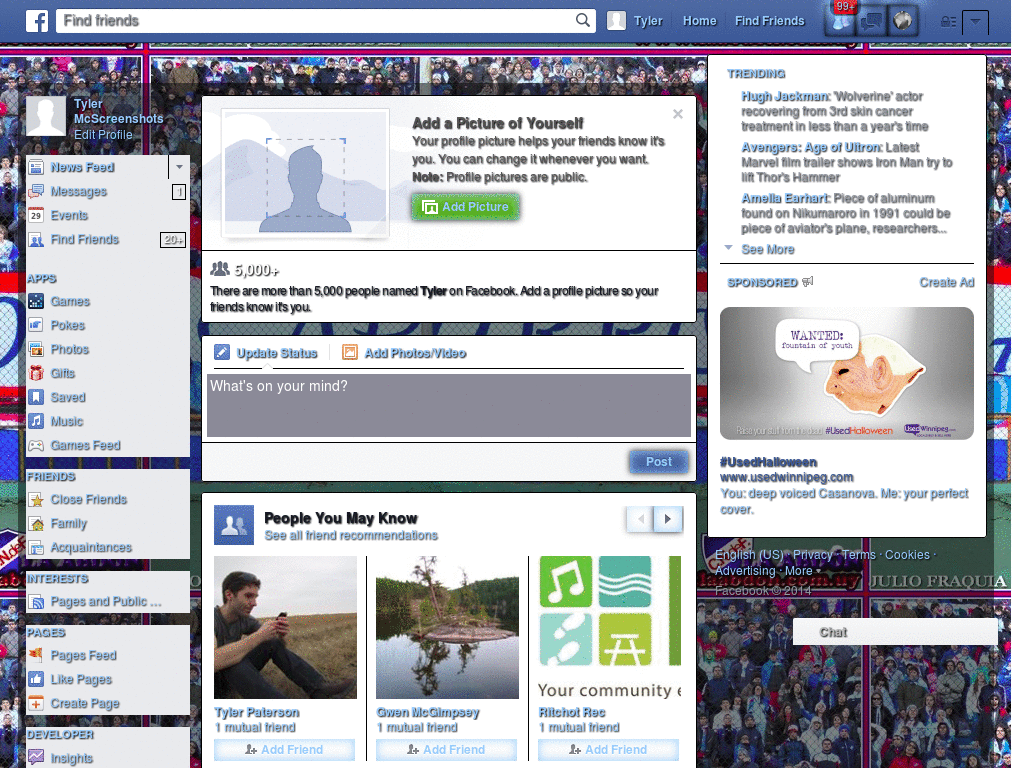Open Messages in the sidebar
The height and width of the screenshot is (768, 1024).
pos(78,191)
